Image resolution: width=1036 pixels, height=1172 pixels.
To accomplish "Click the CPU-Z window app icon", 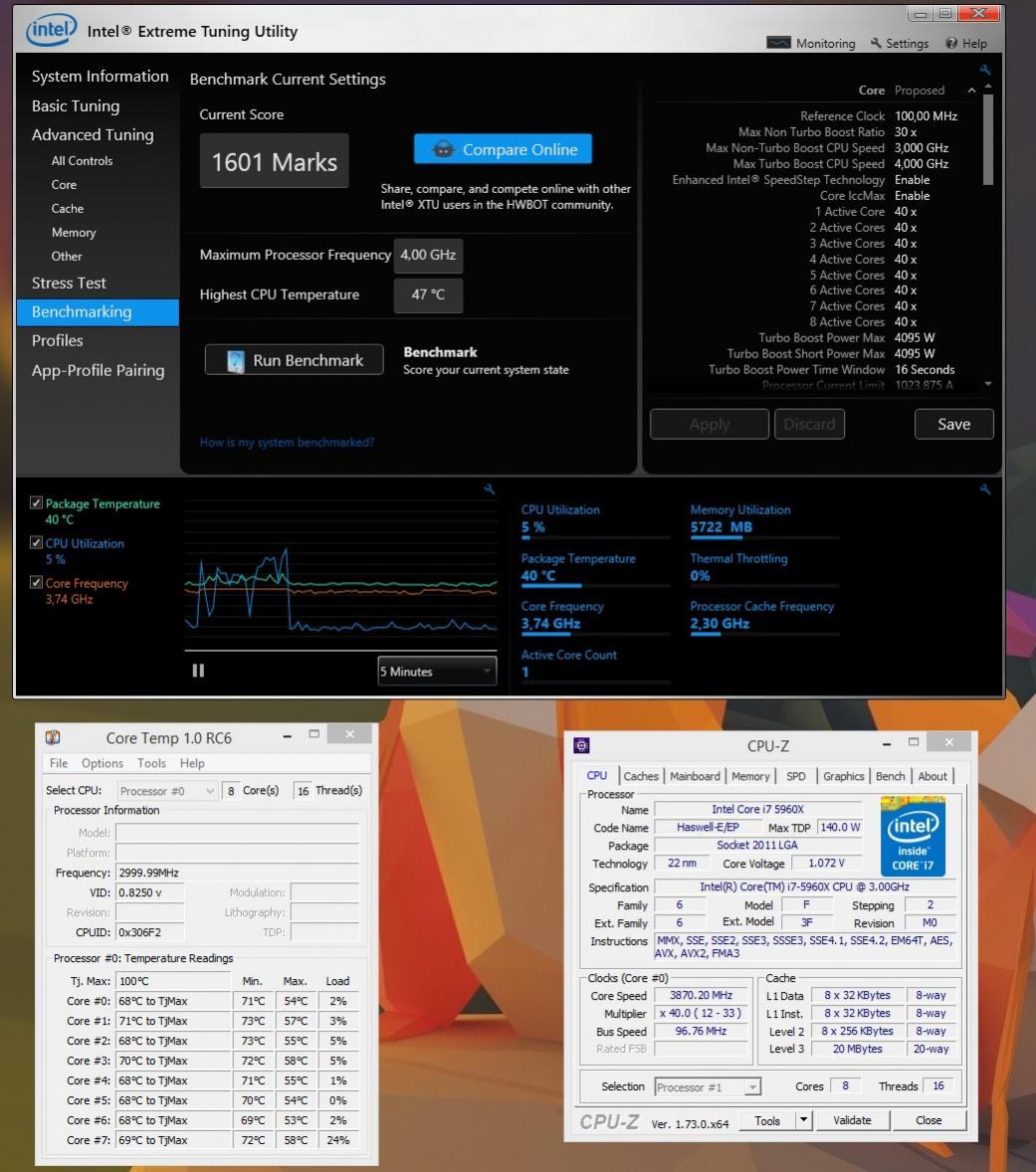I will pos(581,745).
